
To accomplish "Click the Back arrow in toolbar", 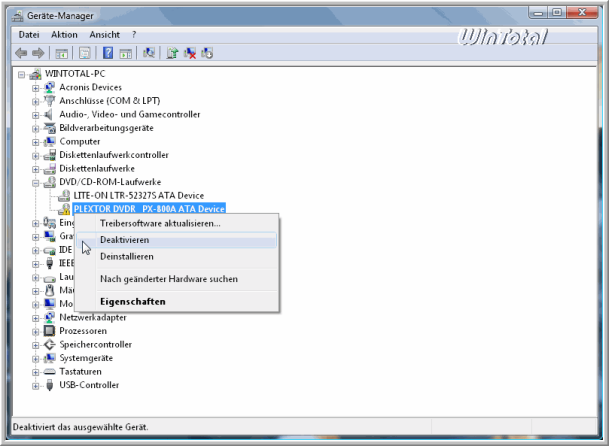I will pyautogui.click(x=21, y=53).
